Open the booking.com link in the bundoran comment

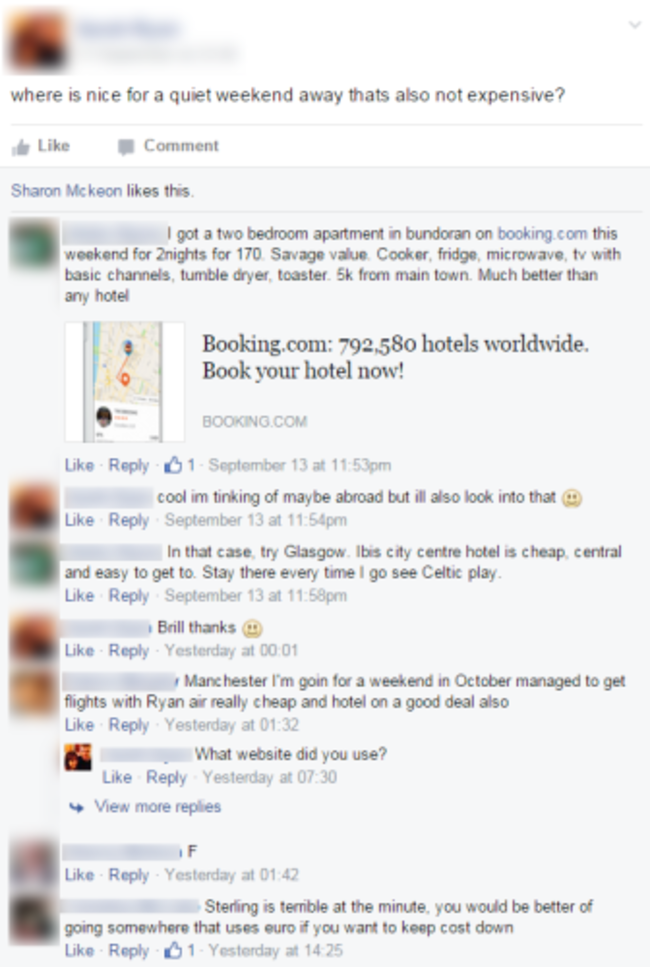click(542, 234)
